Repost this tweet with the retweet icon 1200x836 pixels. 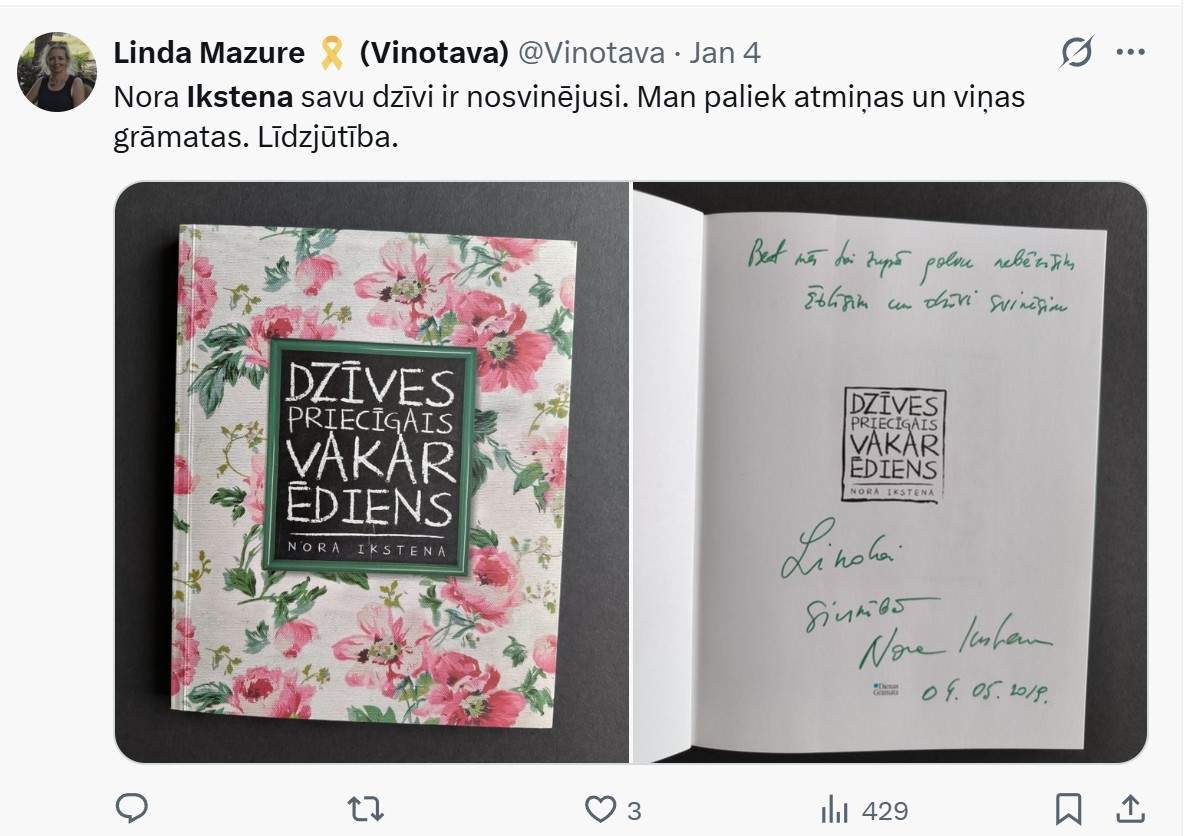coord(366,808)
